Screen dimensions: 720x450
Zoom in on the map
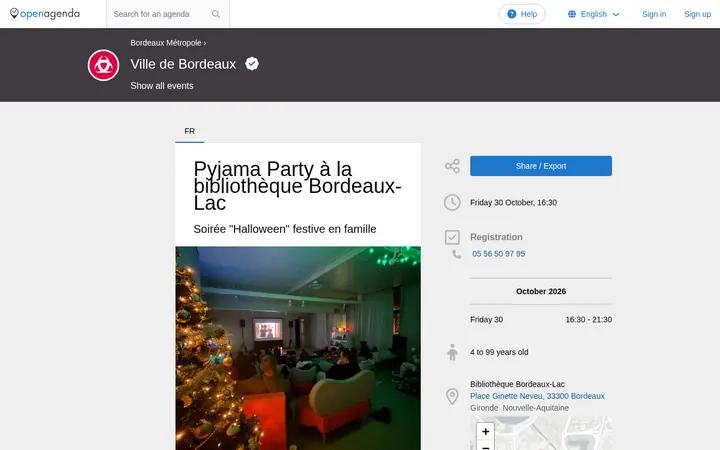pyautogui.click(x=485, y=431)
